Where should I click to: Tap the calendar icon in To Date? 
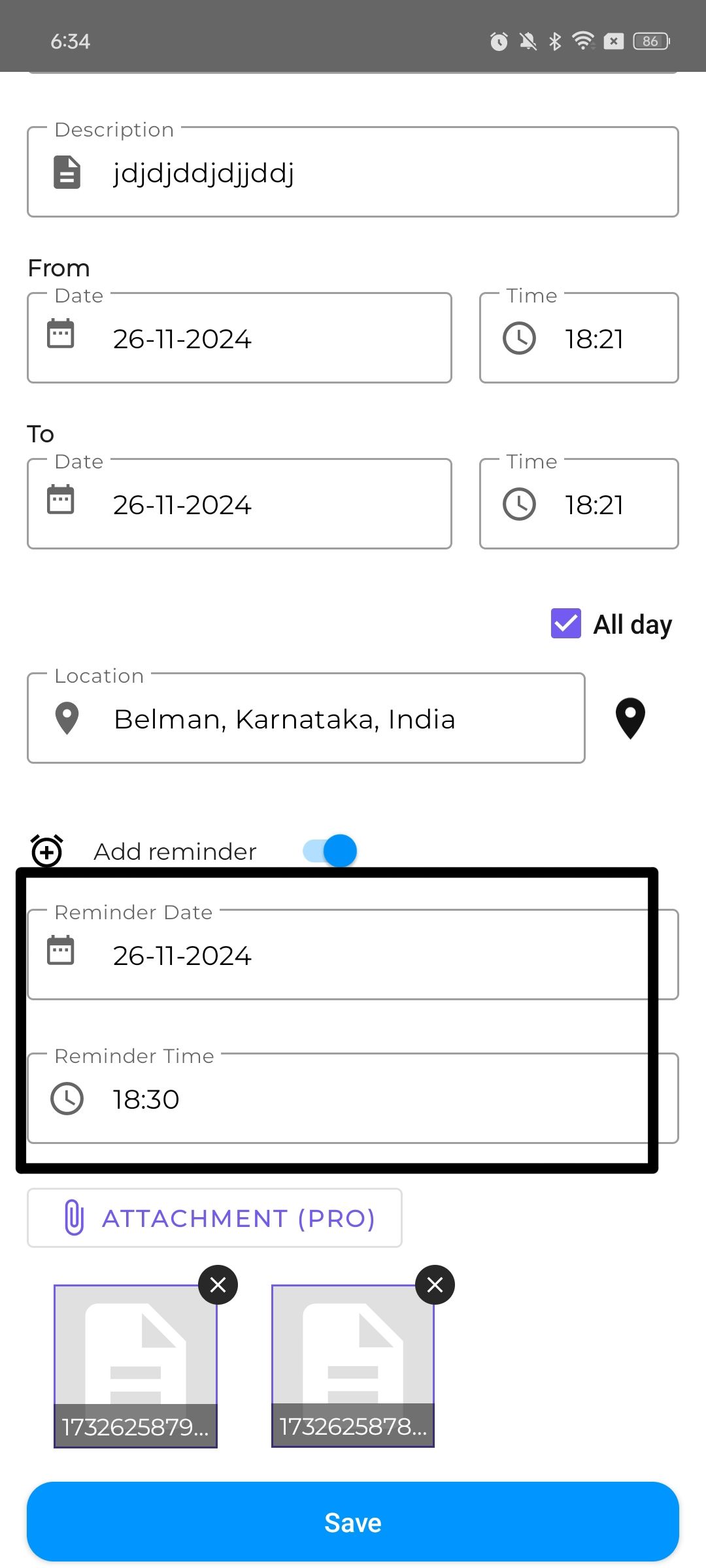[x=61, y=500]
